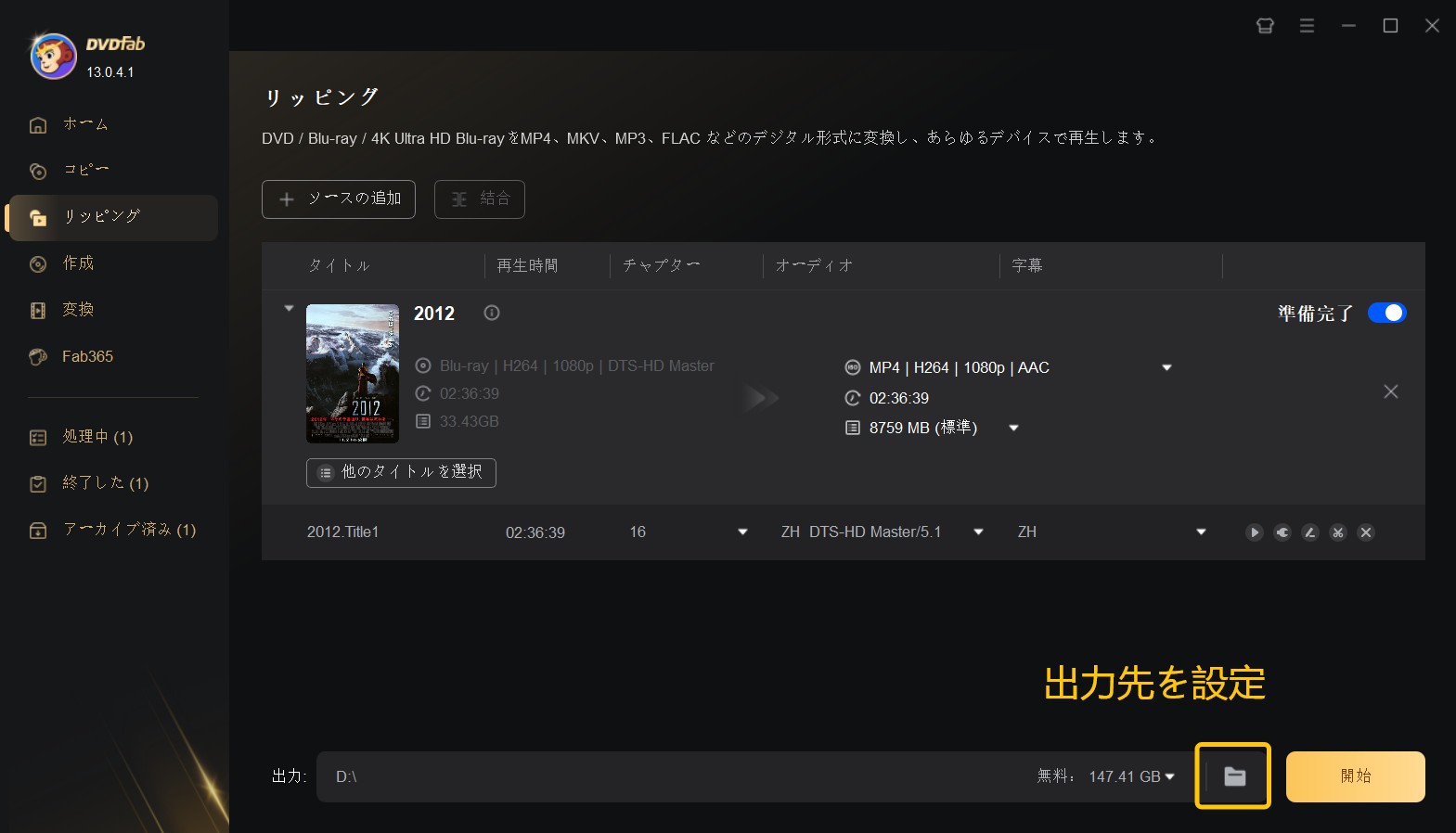The height and width of the screenshot is (833, 1456).
Task: Click the 字幕 column header
Action: pos(1027,266)
